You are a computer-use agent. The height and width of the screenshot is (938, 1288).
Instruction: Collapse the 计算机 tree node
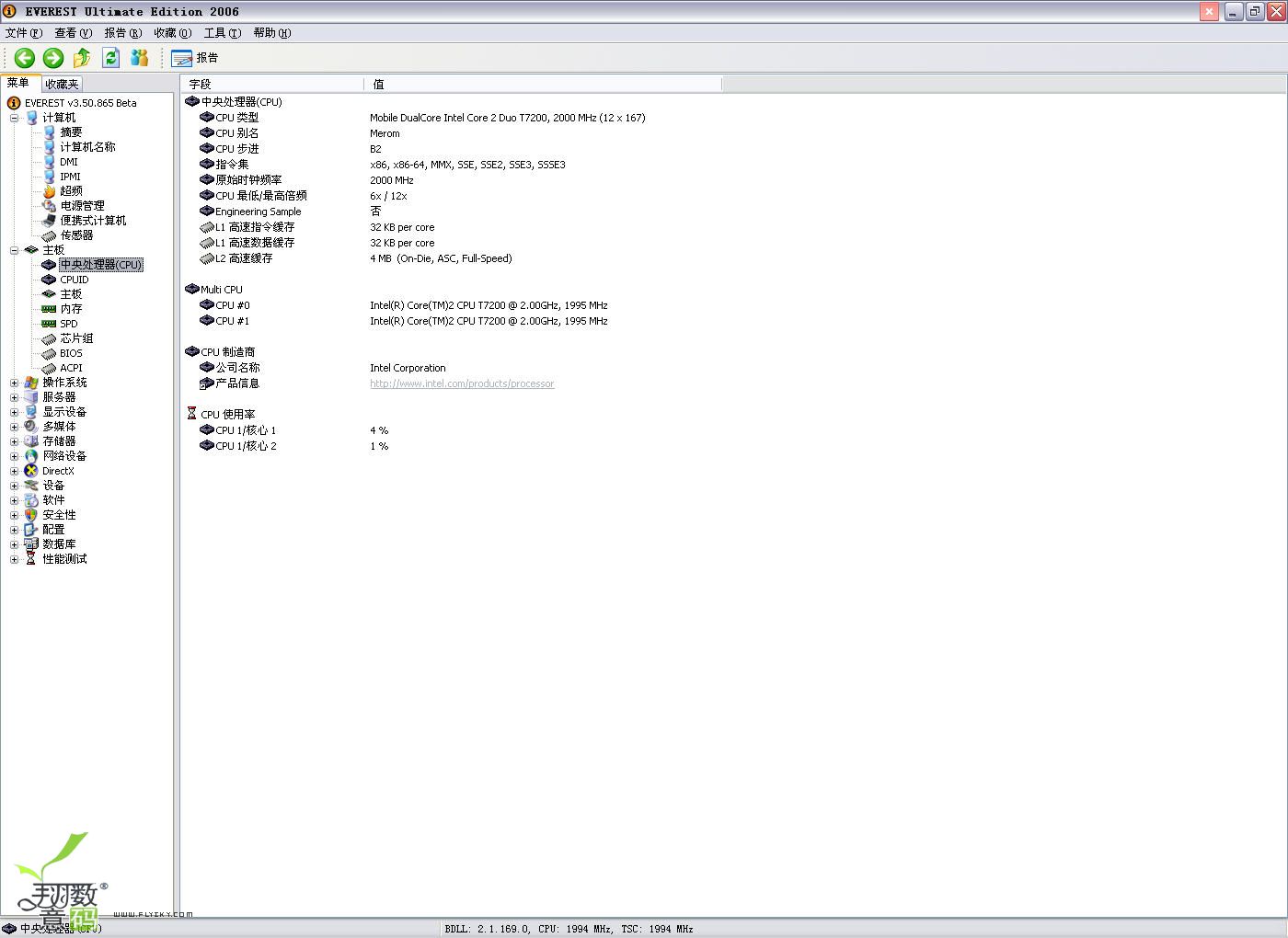click(14, 118)
